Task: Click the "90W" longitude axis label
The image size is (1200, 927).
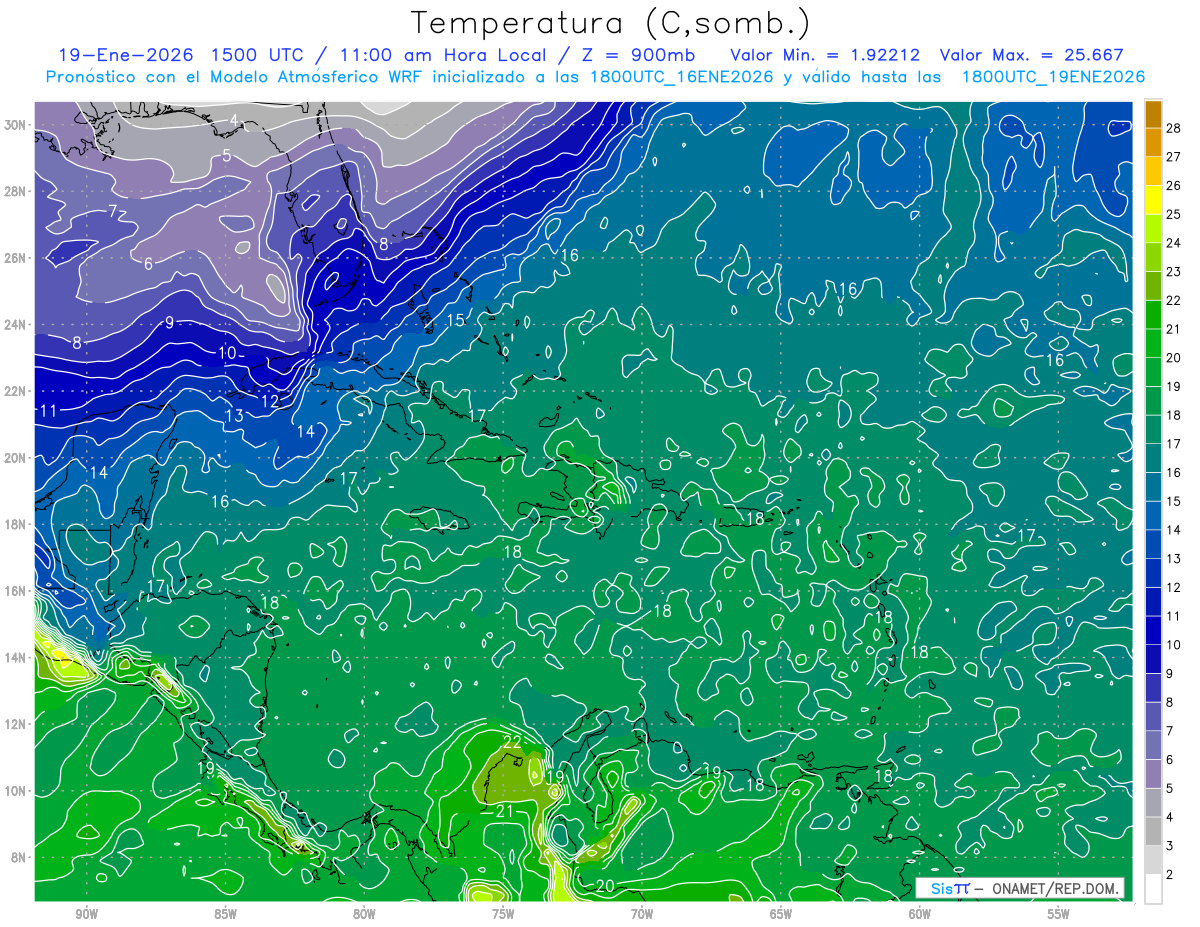Action: click(86, 914)
